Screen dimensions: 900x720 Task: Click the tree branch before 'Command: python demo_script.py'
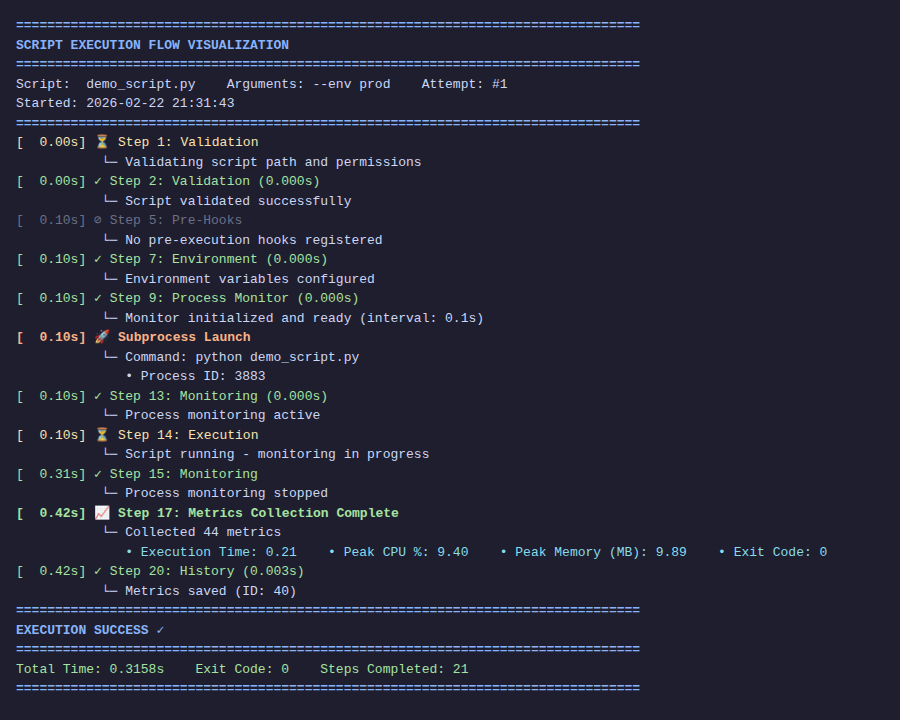(x=111, y=355)
